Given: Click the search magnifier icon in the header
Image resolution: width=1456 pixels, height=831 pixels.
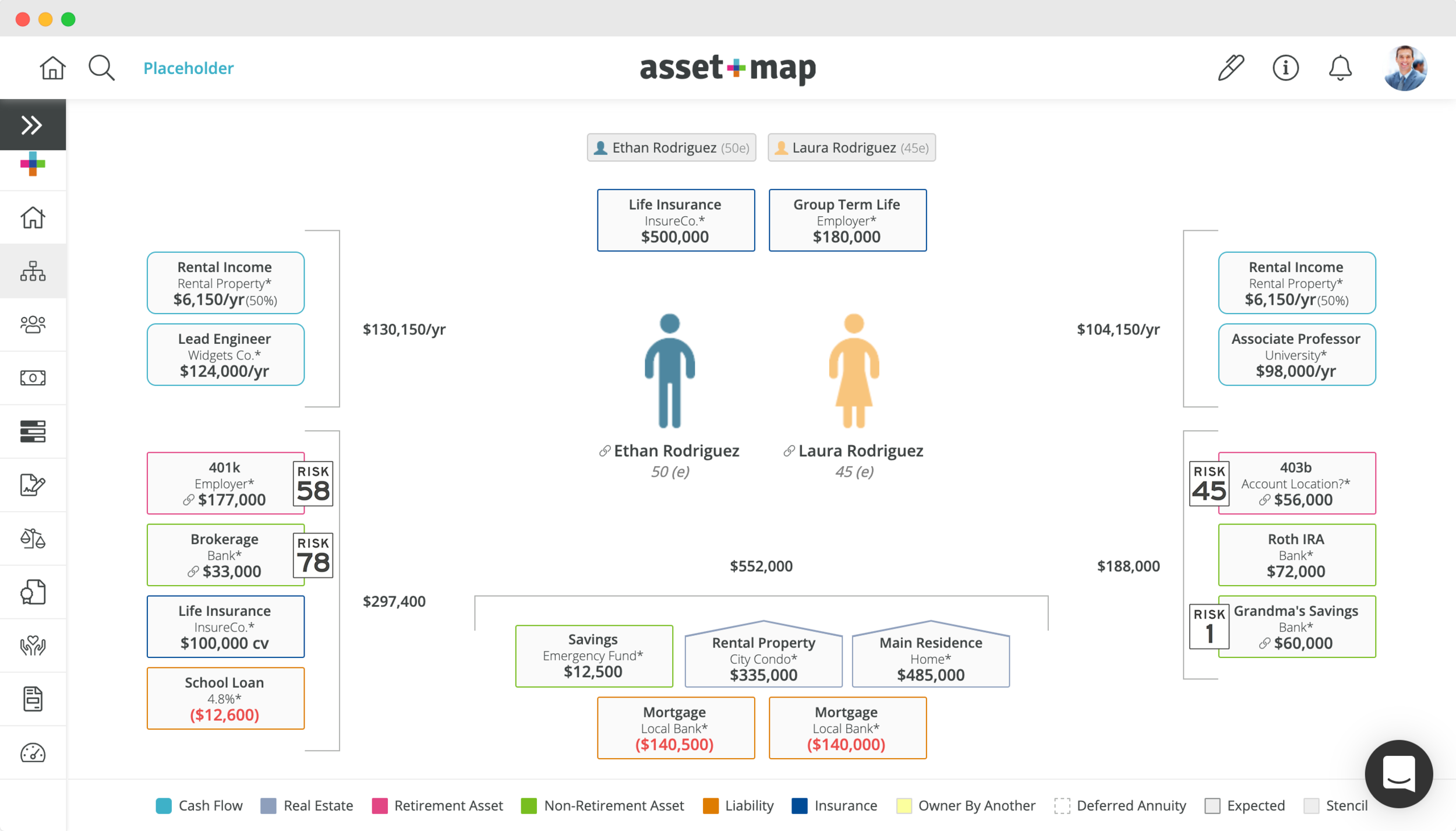Looking at the screenshot, I should pos(101,68).
